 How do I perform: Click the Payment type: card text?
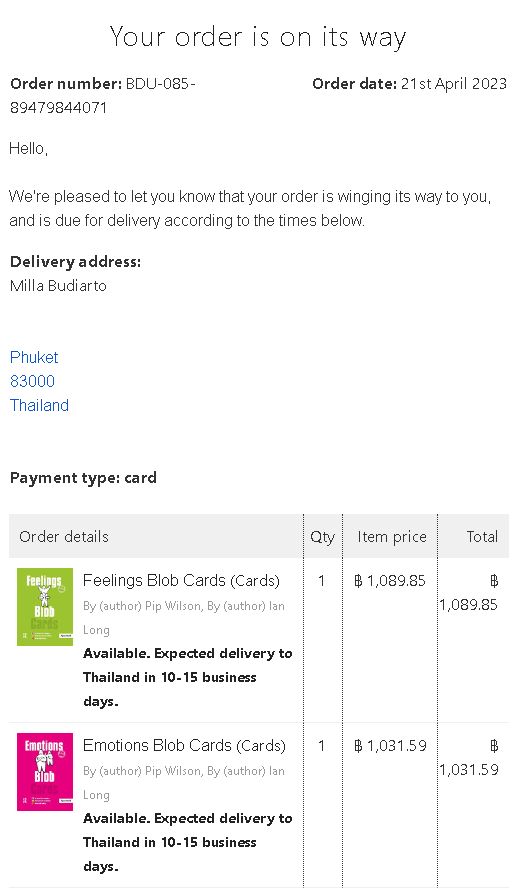83,478
